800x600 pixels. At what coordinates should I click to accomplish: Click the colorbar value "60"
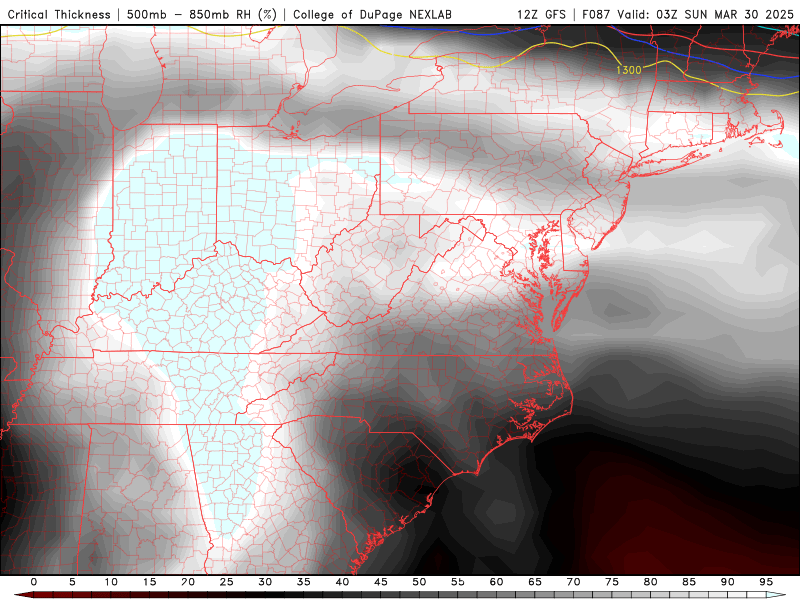point(496,582)
